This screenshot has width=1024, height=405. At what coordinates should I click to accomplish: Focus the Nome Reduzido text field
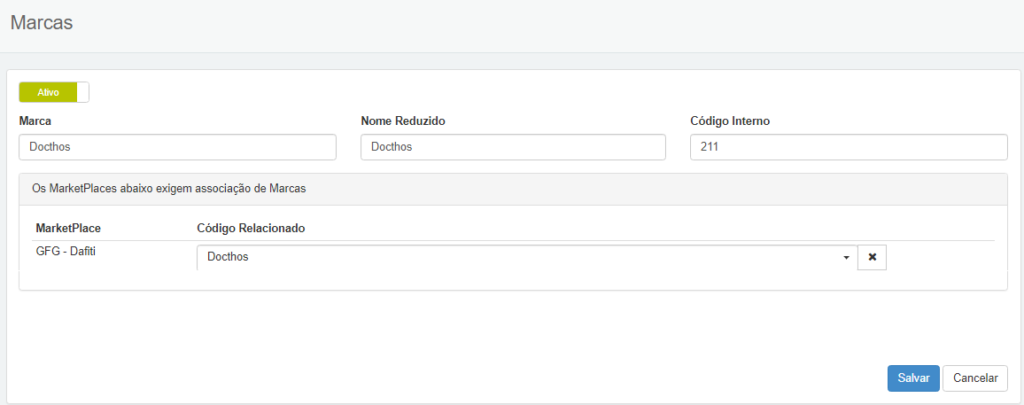click(x=513, y=147)
